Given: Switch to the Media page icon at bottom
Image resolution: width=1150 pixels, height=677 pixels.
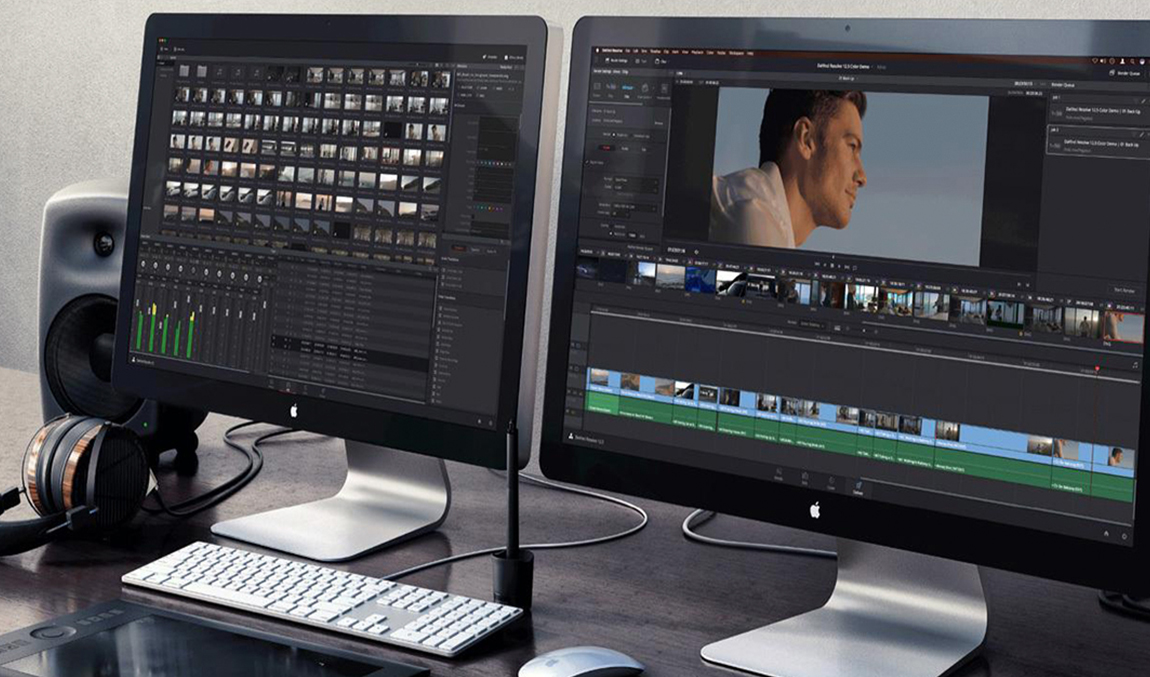Looking at the screenshot, I should [778, 475].
